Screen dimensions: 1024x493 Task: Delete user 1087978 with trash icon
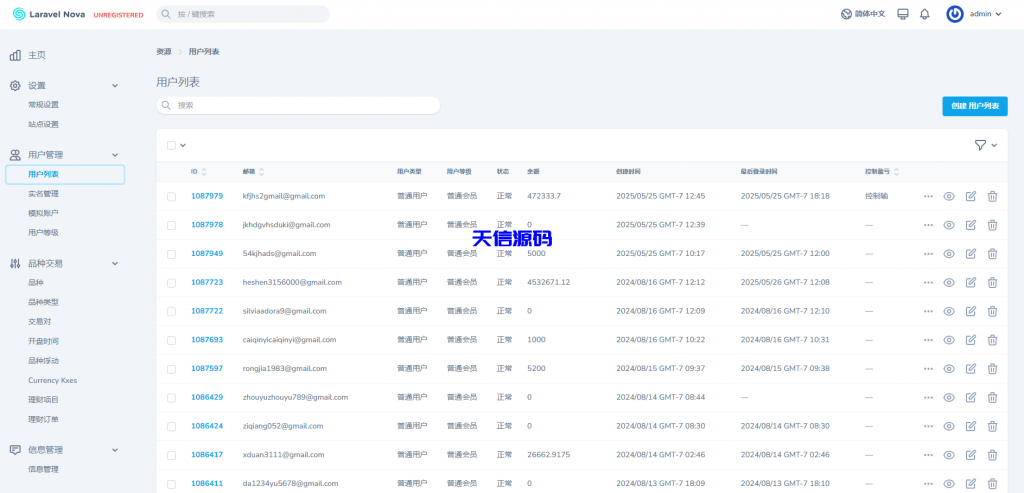coord(993,225)
